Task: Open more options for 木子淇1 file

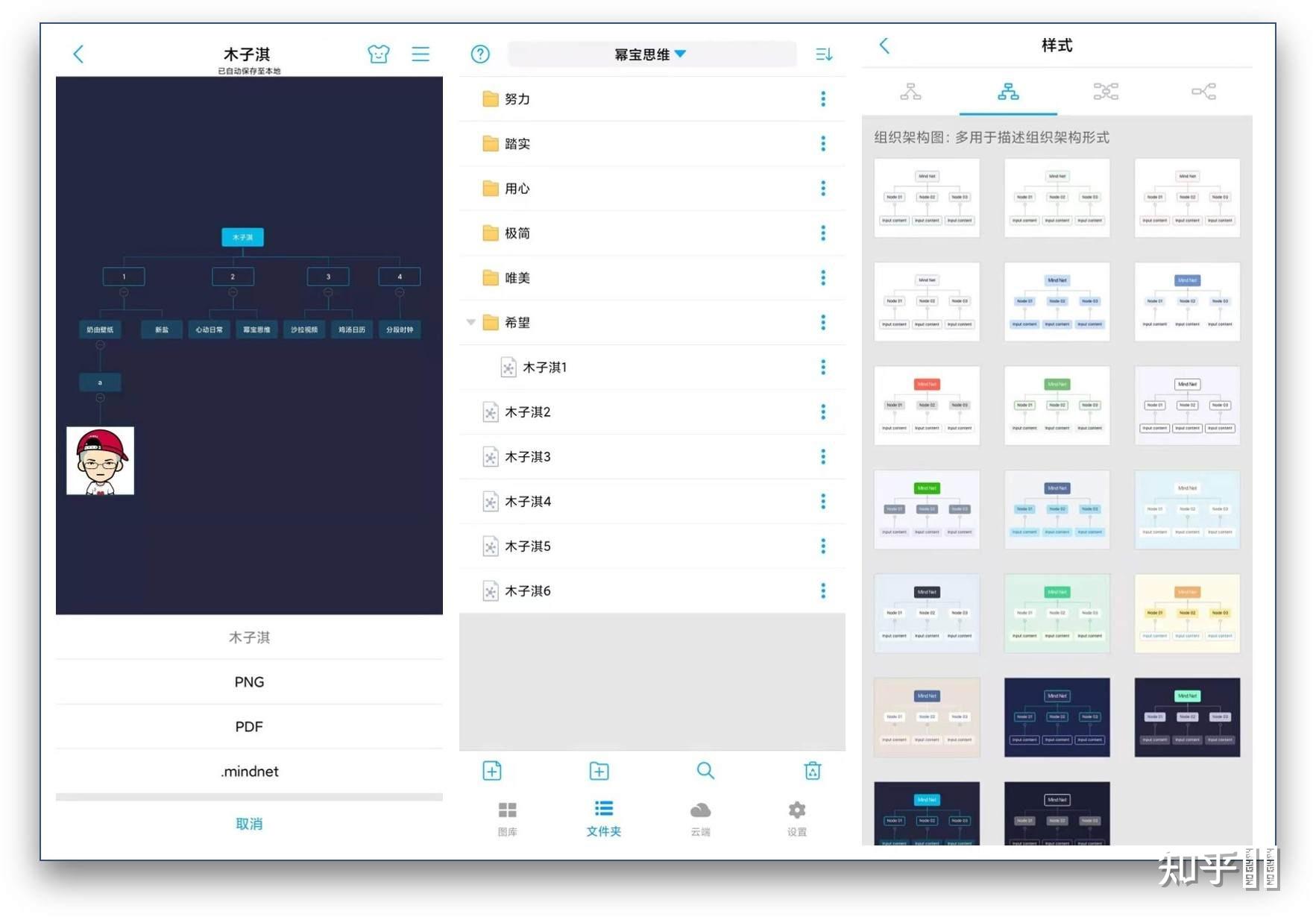Action: pyautogui.click(x=823, y=367)
